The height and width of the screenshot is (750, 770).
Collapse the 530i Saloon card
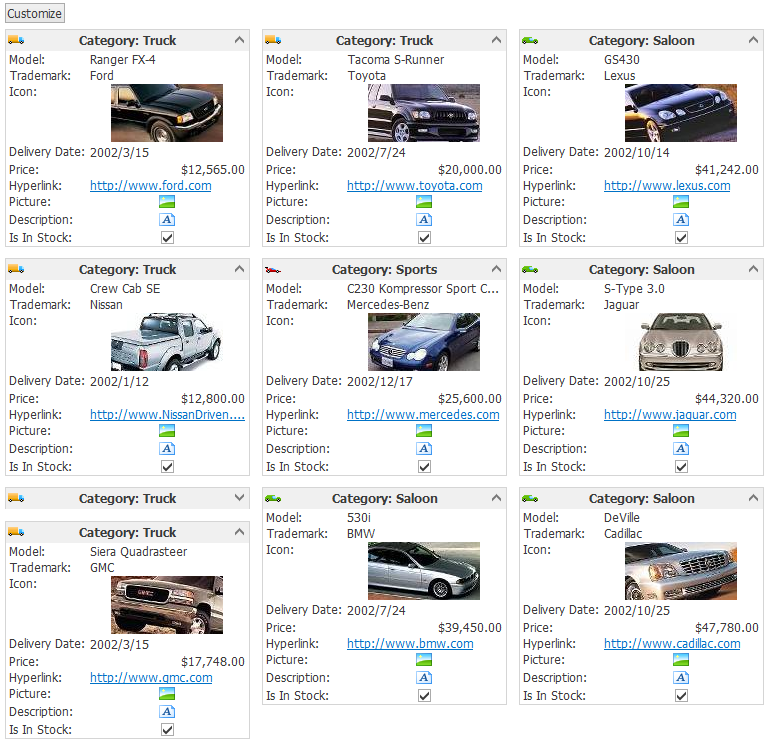pyautogui.click(x=496, y=498)
